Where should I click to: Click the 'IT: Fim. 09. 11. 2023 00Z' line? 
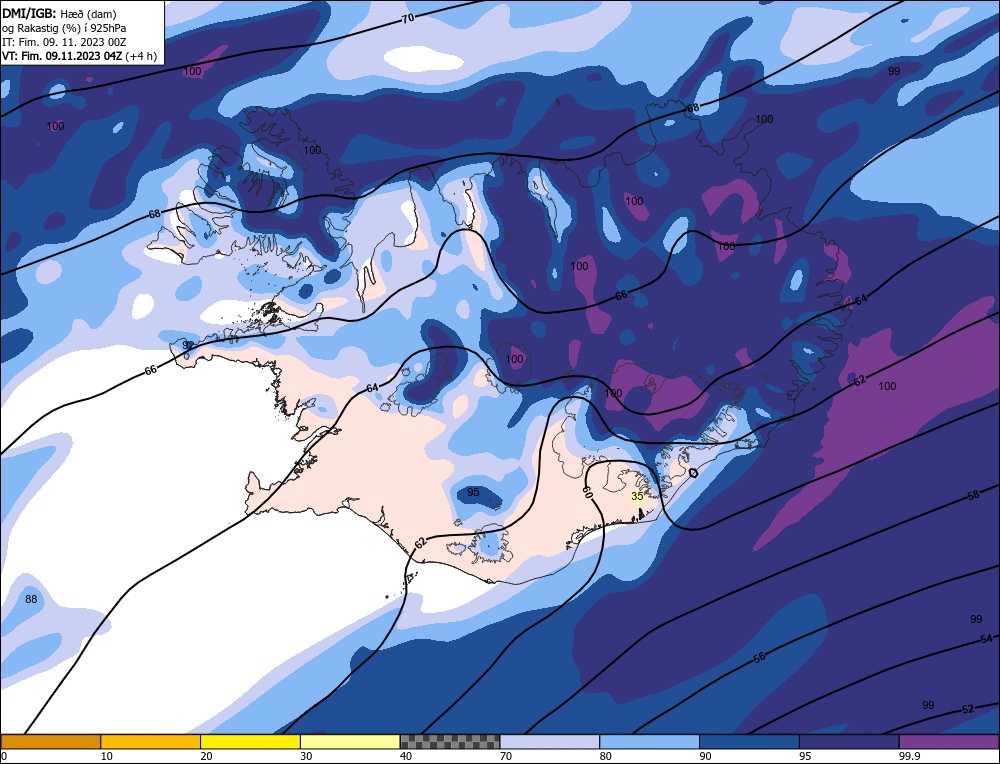pyautogui.click(x=64, y=41)
